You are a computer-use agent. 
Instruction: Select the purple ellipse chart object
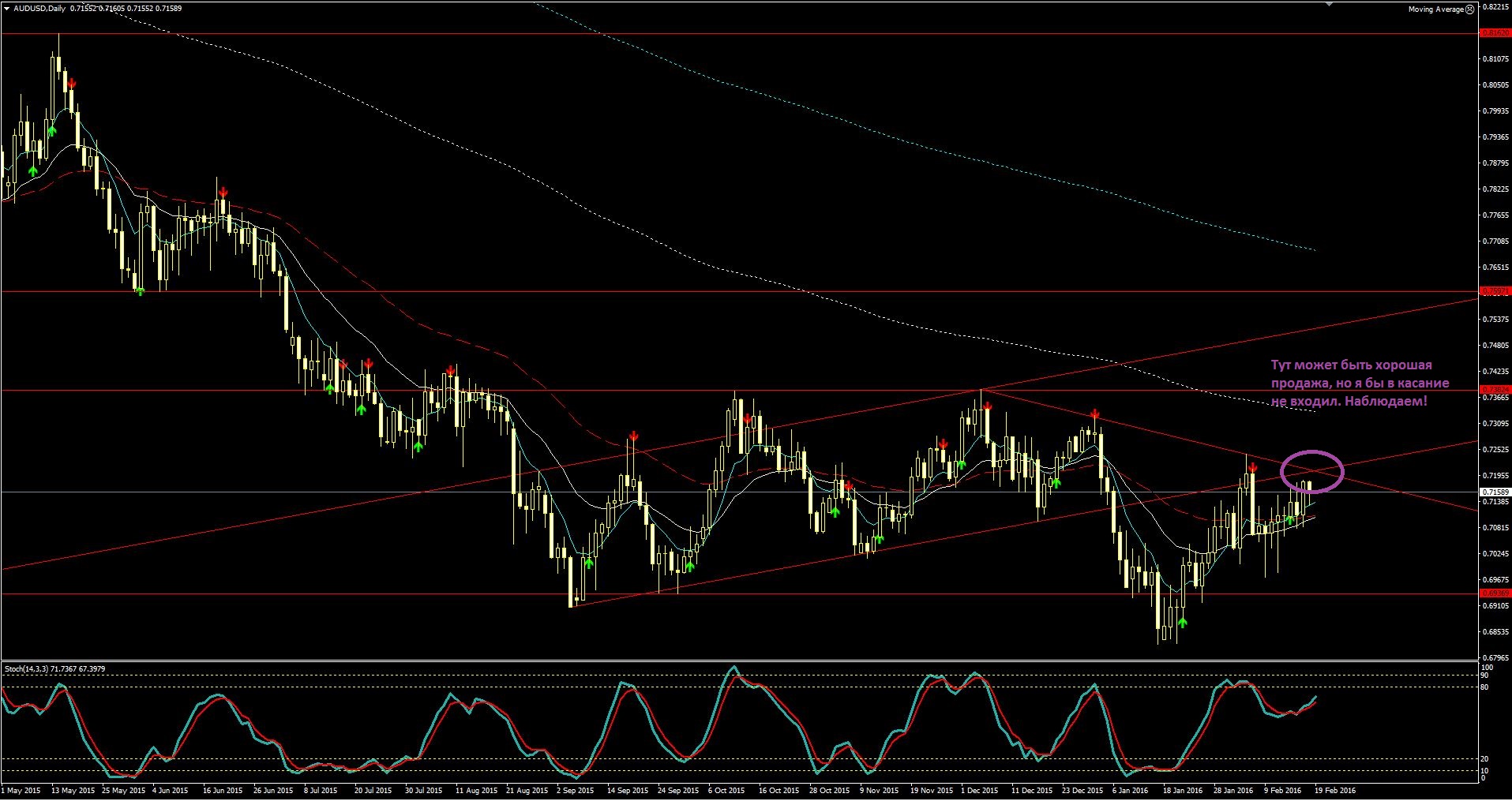(1311, 471)
